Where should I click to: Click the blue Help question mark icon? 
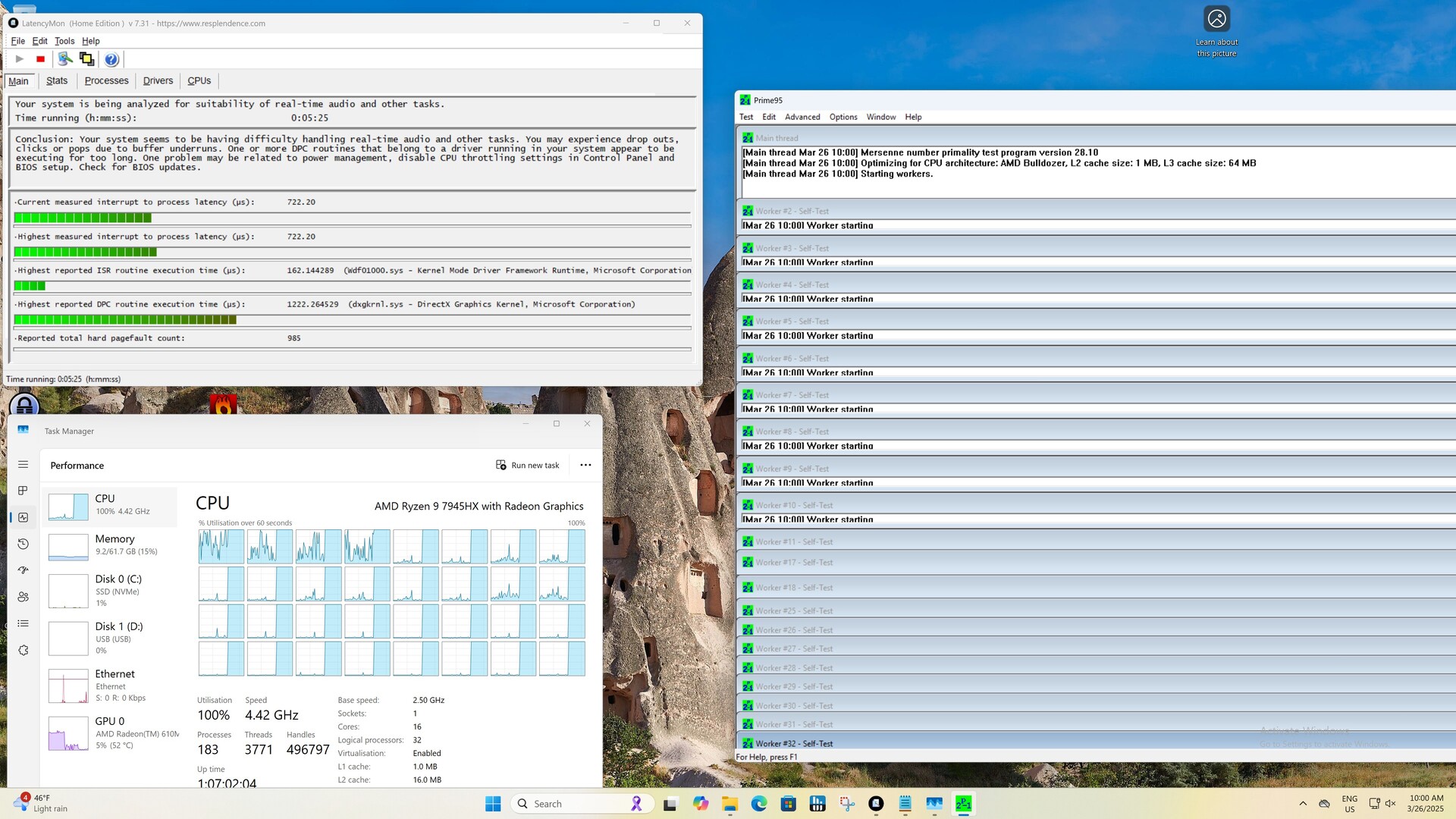[x=111, y=59]
